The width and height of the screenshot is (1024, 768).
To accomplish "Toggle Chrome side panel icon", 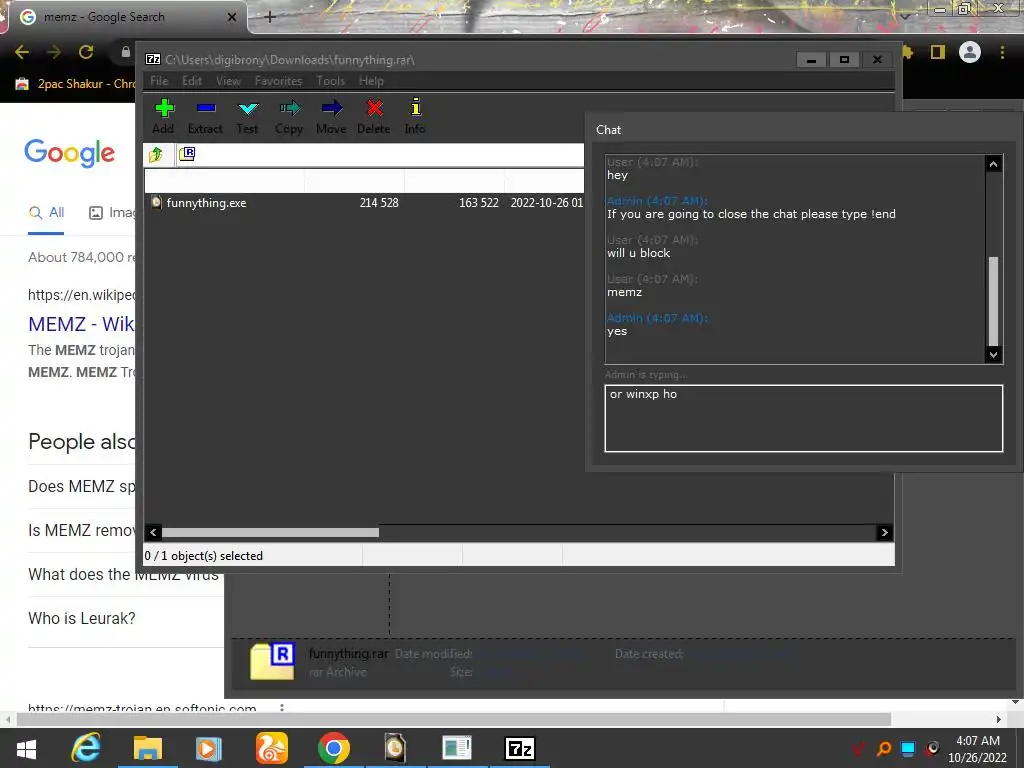I will click(x=938, y=52).
